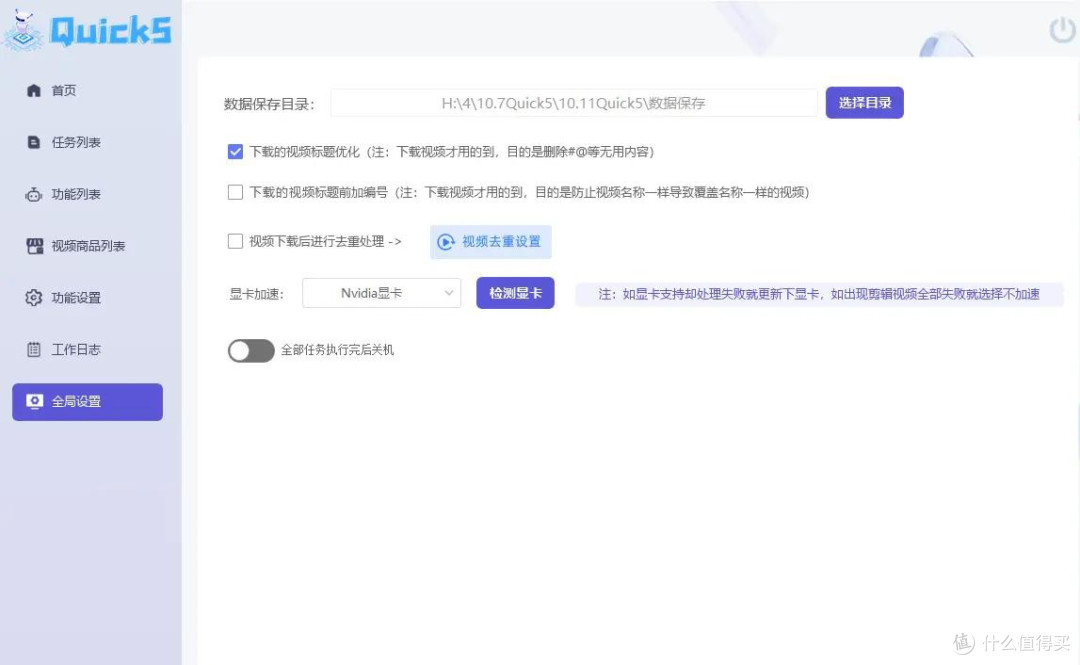Click the document icon beside 任务列表

34,142
